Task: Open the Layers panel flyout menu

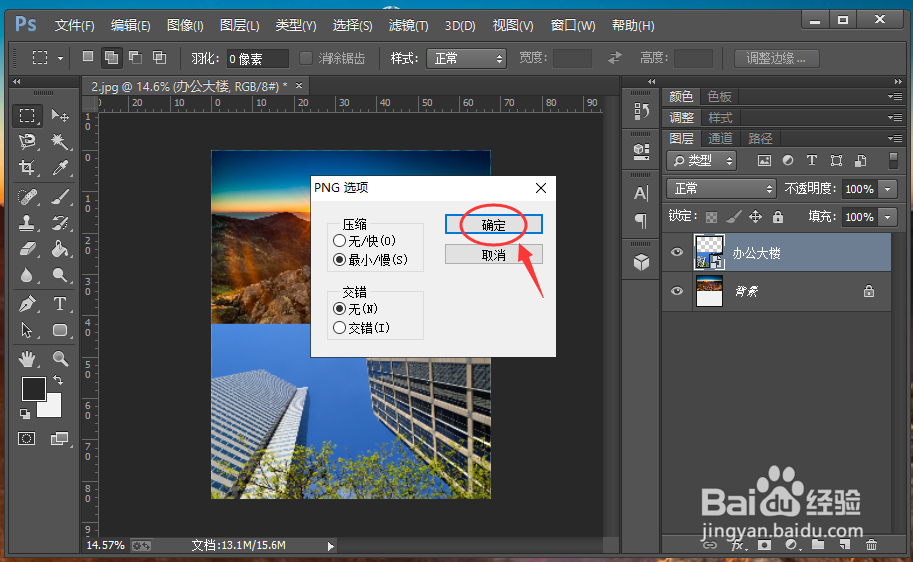Action: 895,139
